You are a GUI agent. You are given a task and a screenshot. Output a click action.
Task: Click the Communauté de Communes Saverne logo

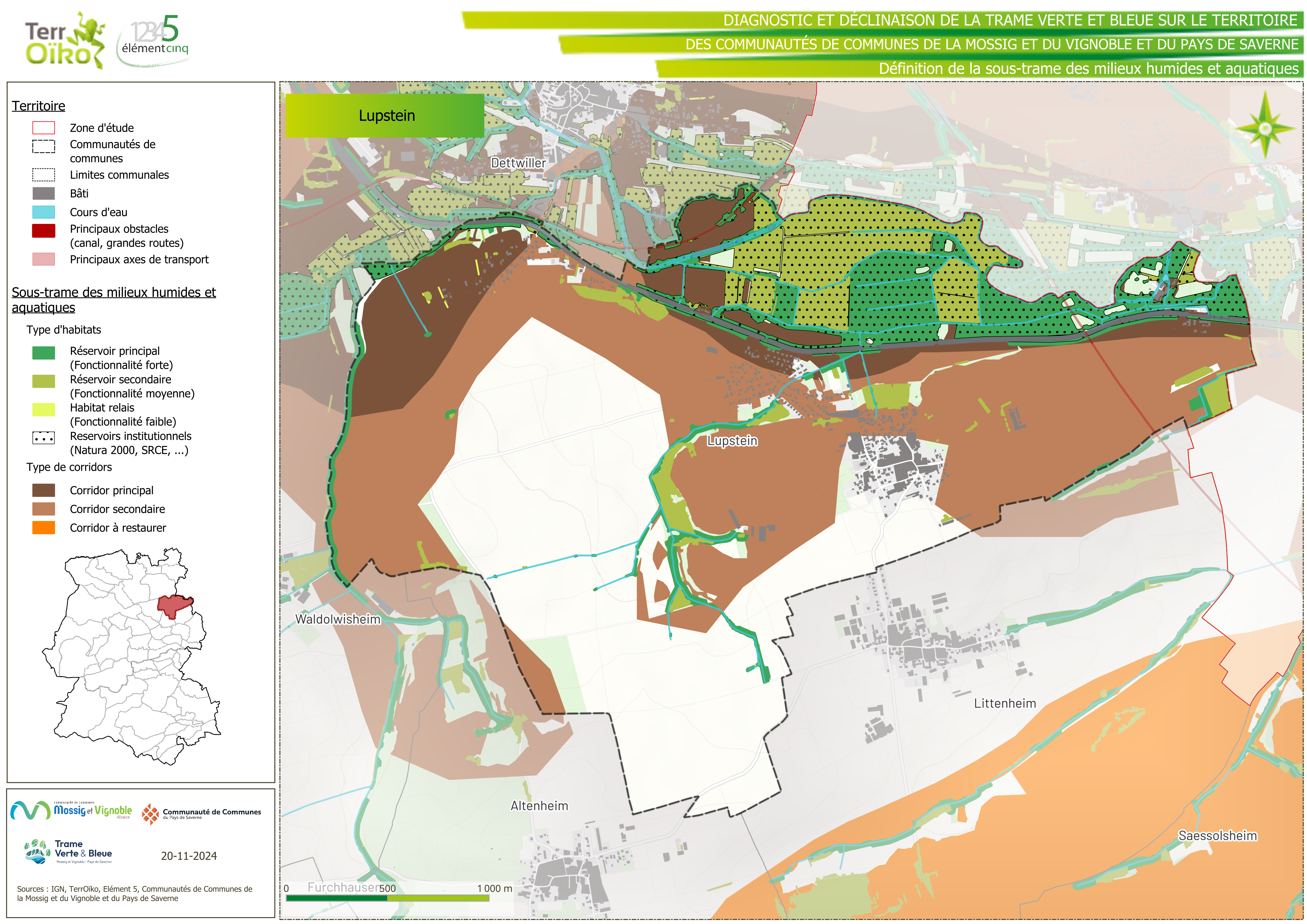[202, 814]
